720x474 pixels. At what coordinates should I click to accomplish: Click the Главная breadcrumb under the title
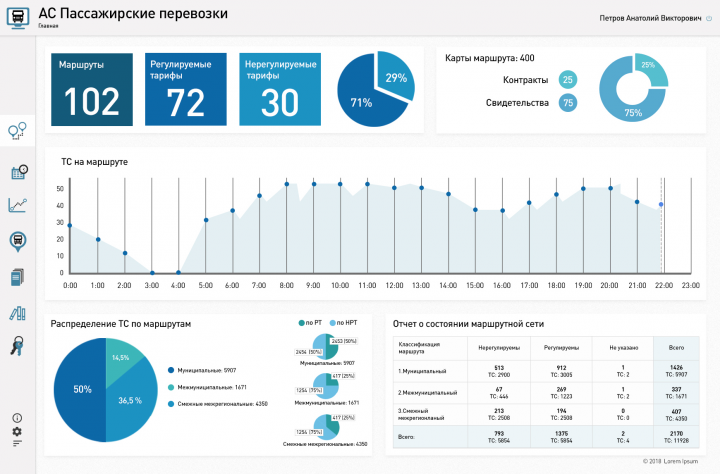coord(48,26)
